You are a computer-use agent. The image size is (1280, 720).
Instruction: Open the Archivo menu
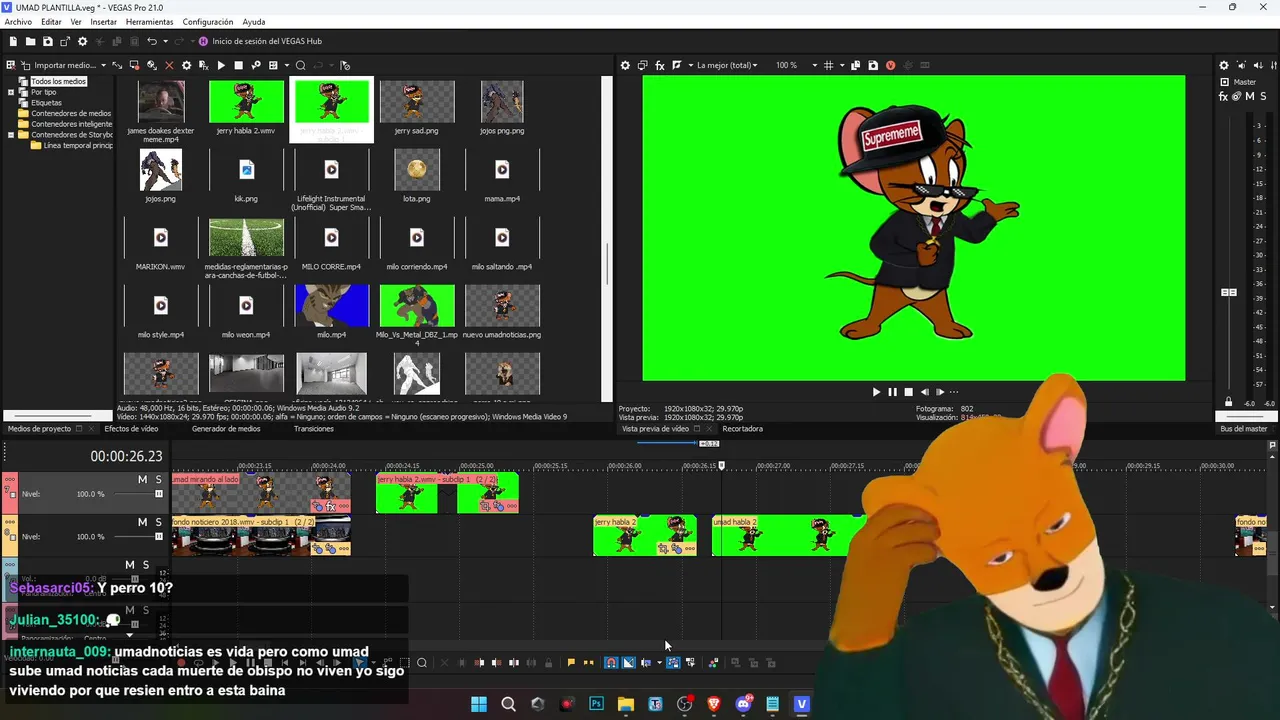(18, 21)
